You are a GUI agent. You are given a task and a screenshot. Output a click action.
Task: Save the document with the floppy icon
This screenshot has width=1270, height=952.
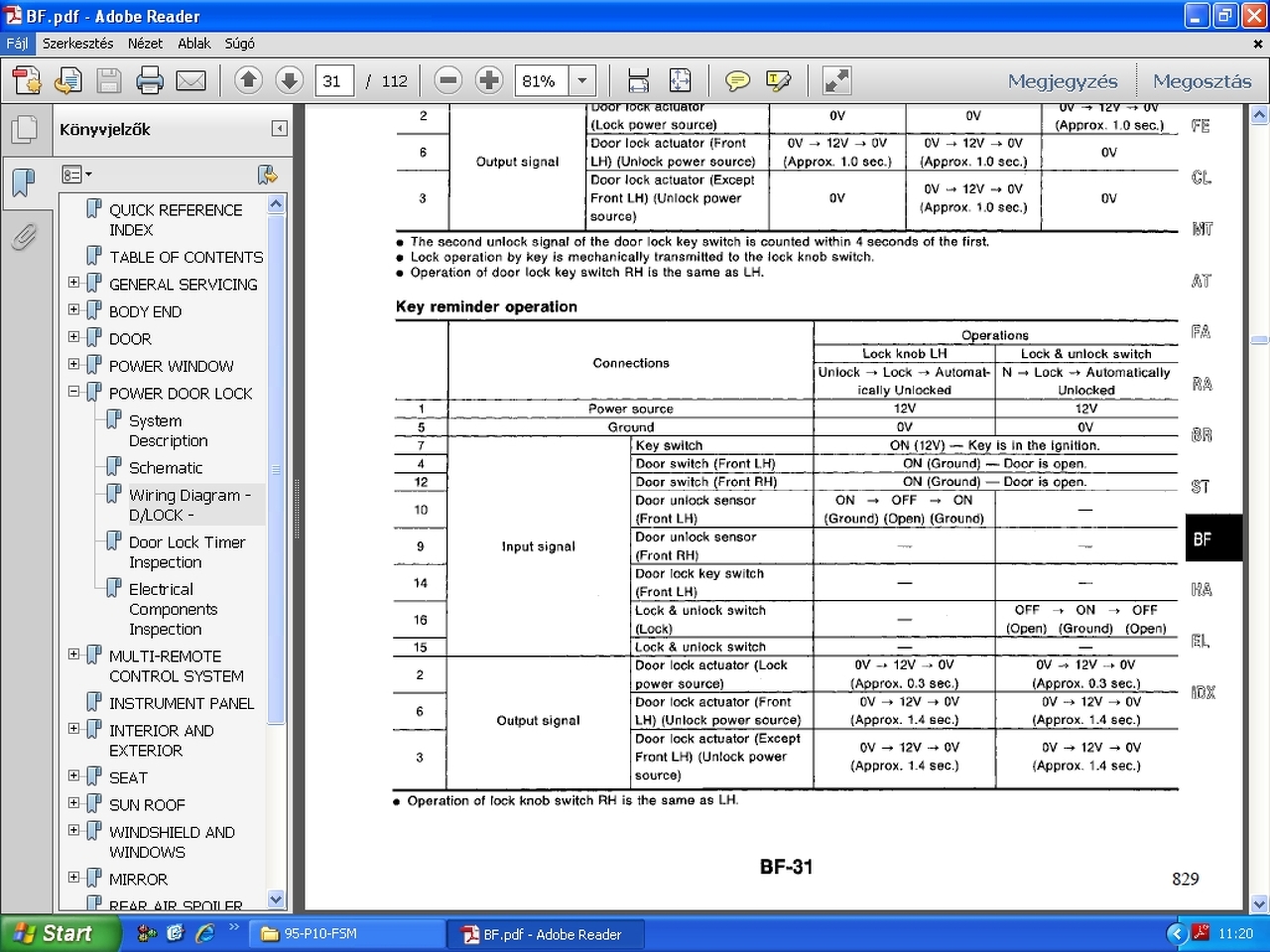click(109, 80)
